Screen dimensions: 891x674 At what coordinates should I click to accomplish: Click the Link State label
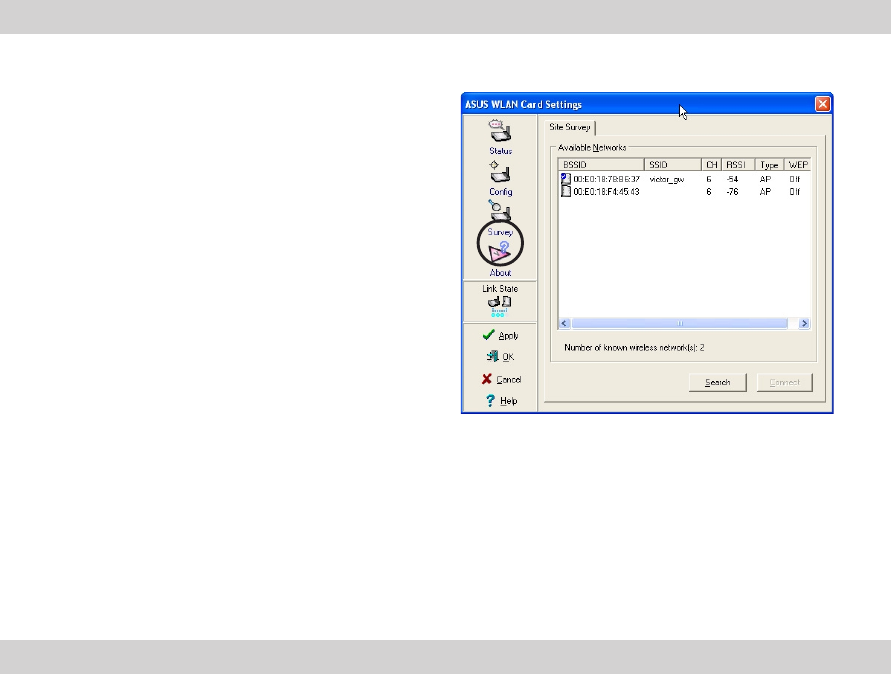click(500, 289)
